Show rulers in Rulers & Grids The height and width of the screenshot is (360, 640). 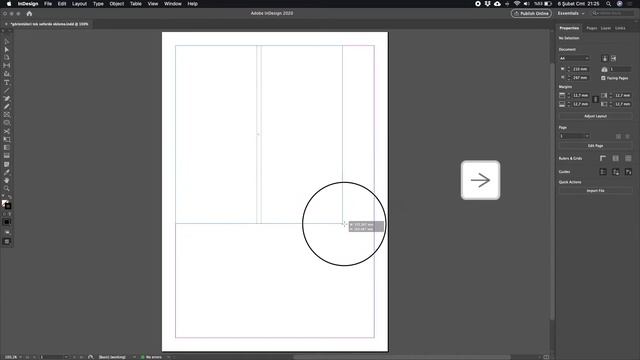tap(603, 158)
